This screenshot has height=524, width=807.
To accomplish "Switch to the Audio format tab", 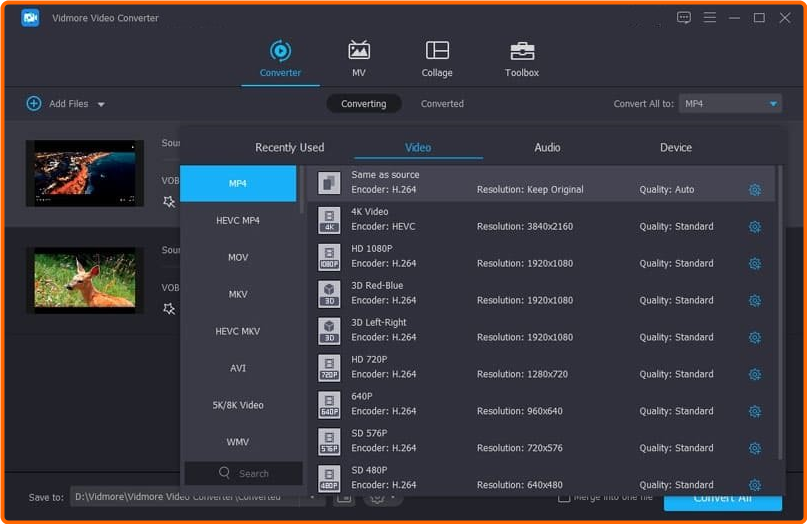I will tap(547, 148).
